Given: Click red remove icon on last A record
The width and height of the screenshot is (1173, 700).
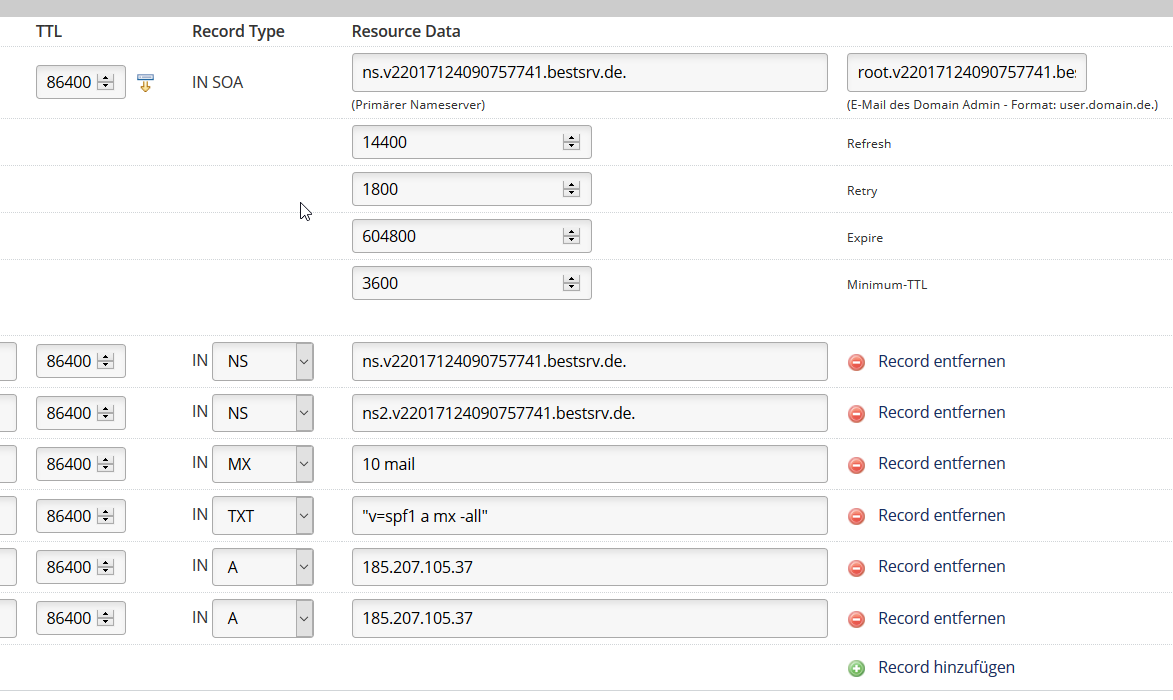Looking at the screenshot, I should (856, 619).
